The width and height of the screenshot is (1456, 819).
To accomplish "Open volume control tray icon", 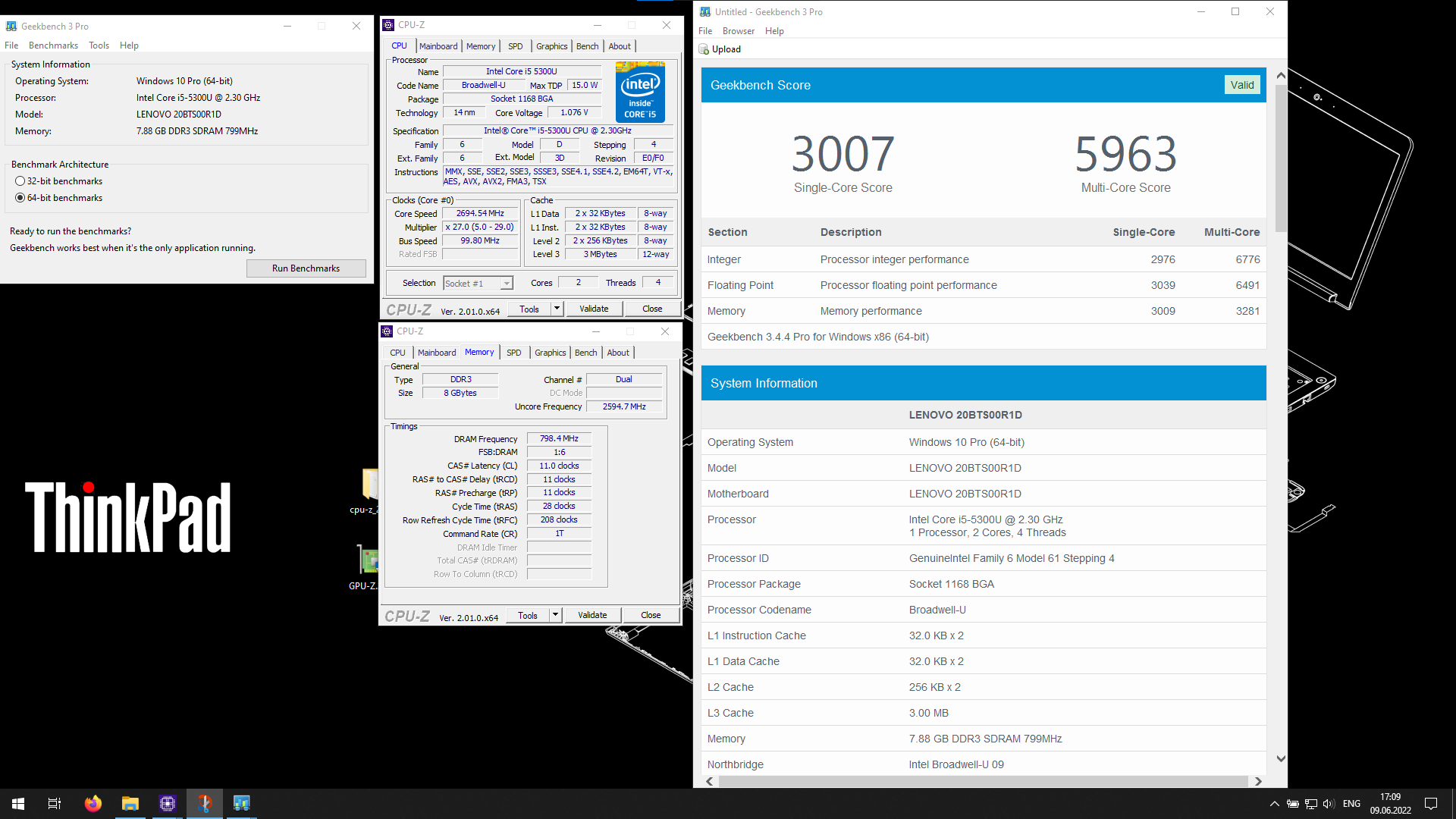I will [1329, 804].
